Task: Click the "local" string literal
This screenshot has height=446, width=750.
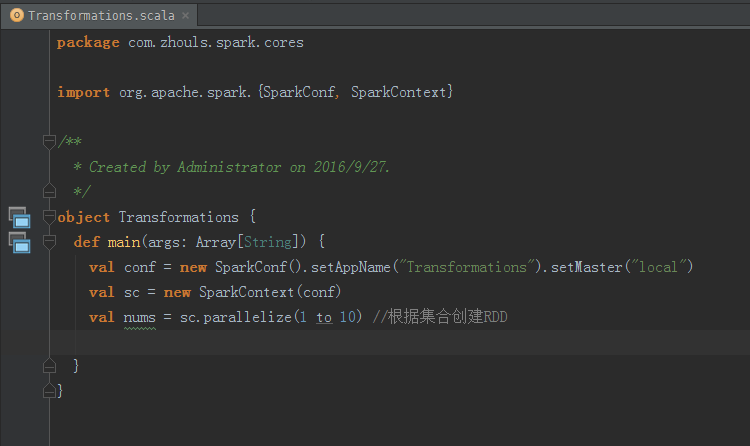Action: click(x=659, y=267)
